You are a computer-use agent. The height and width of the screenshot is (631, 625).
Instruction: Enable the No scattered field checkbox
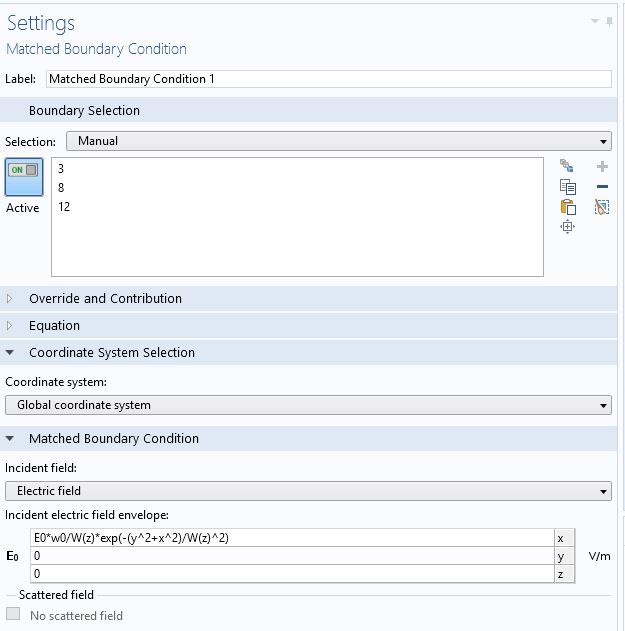[x=14, y=615]
